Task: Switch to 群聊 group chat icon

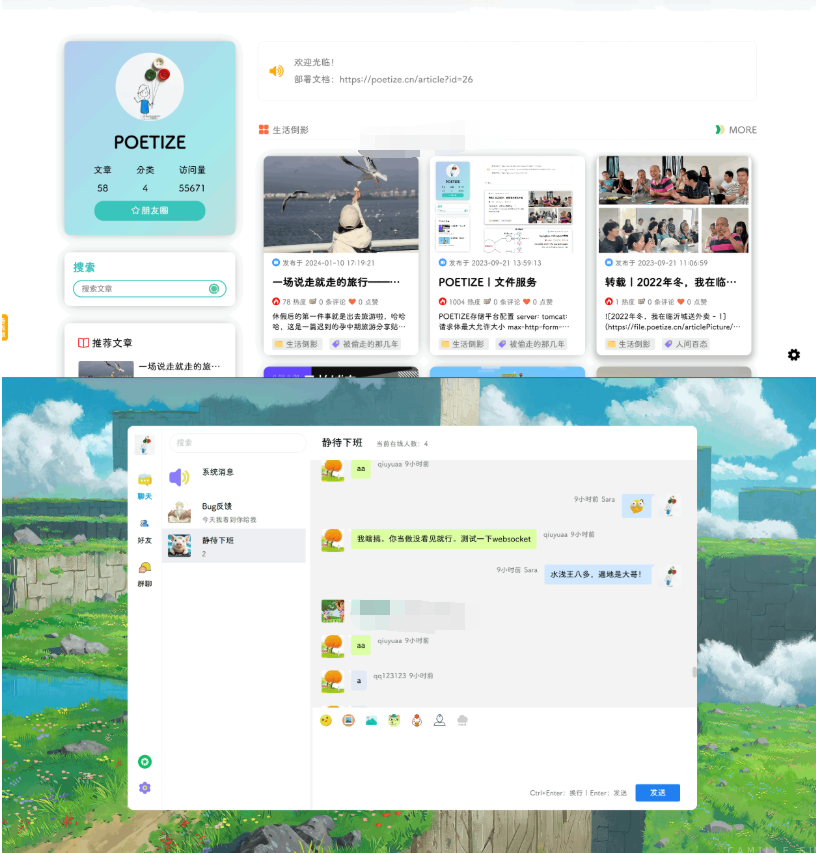Action: coord(145,572)
